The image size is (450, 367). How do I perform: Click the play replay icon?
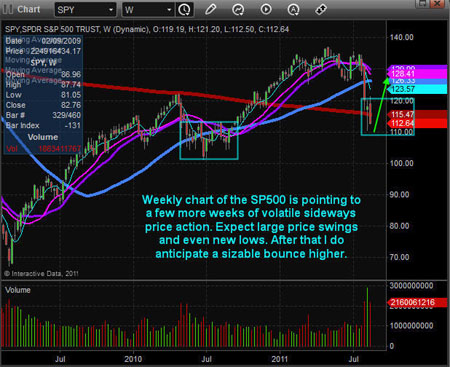(x=266, y=9)
